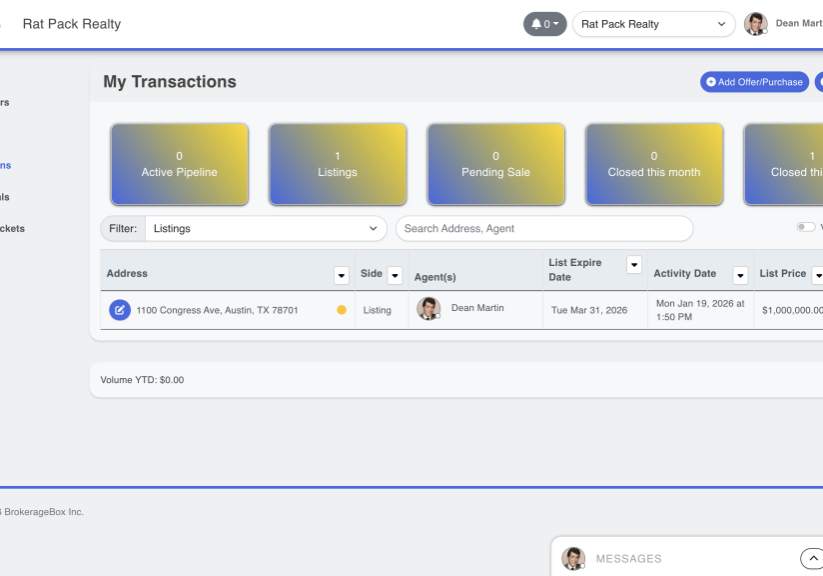Click the avatar icon on the Messages bar

click(575, 558)
